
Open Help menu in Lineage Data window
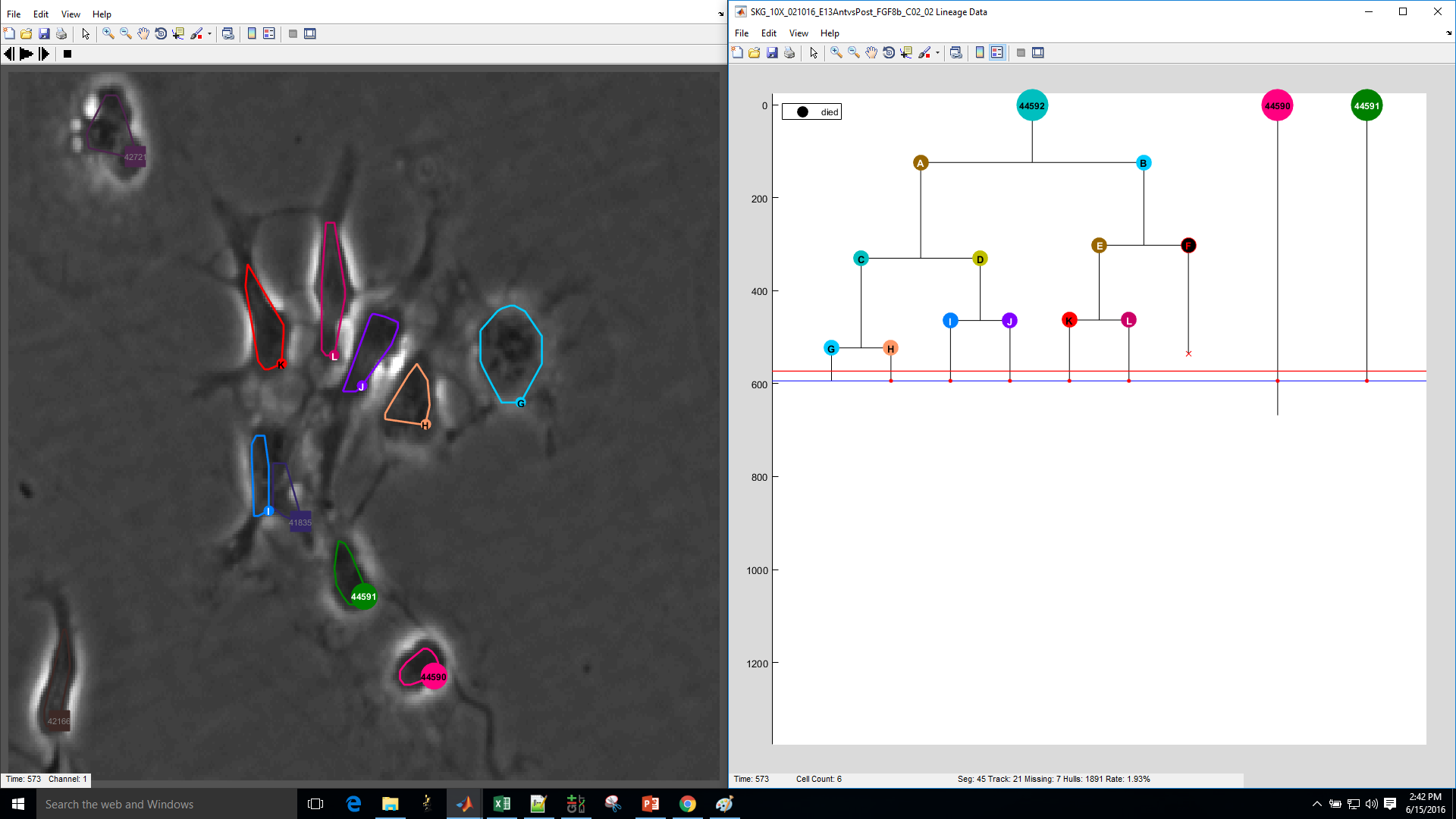(830, 33)
